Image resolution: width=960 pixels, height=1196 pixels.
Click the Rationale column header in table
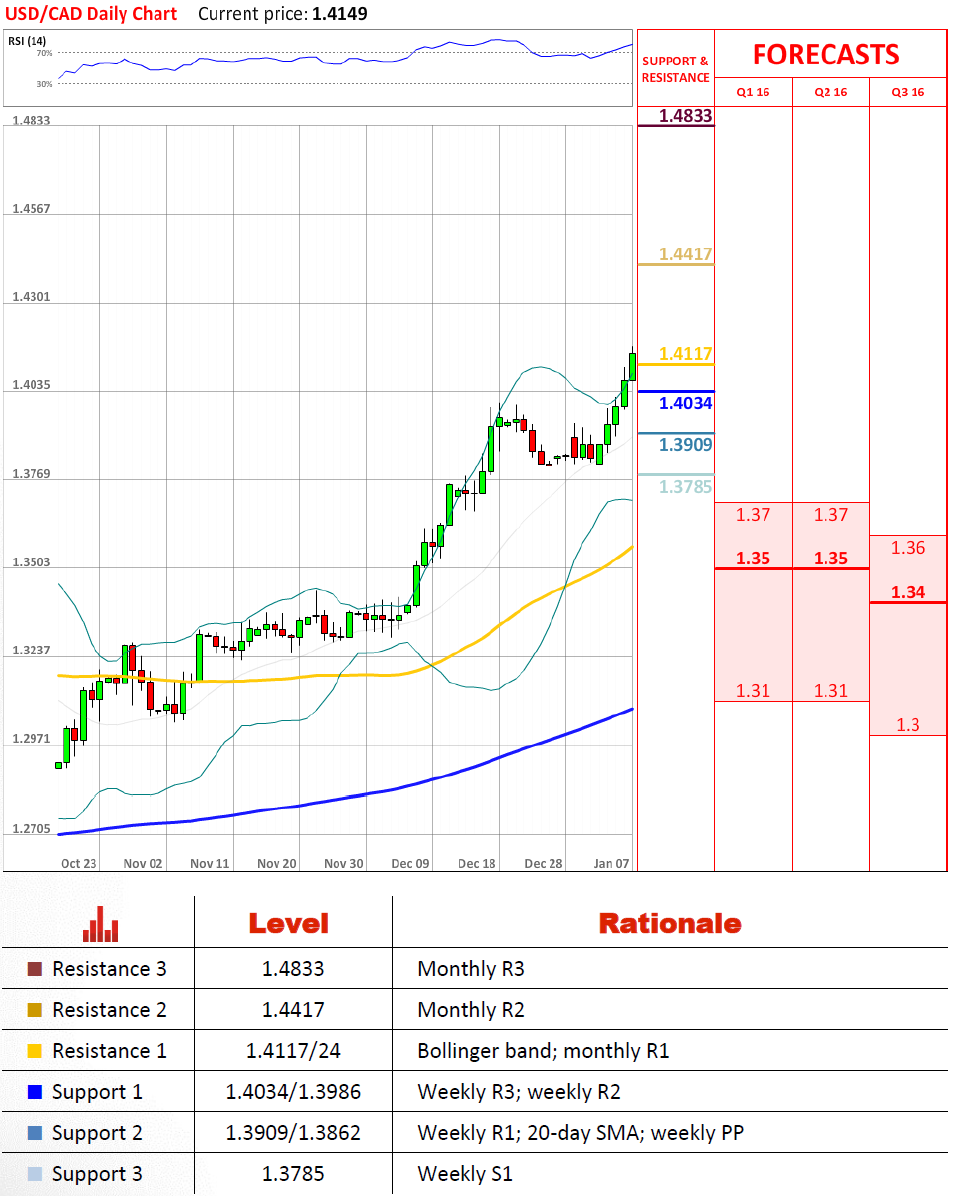(669, 923)
